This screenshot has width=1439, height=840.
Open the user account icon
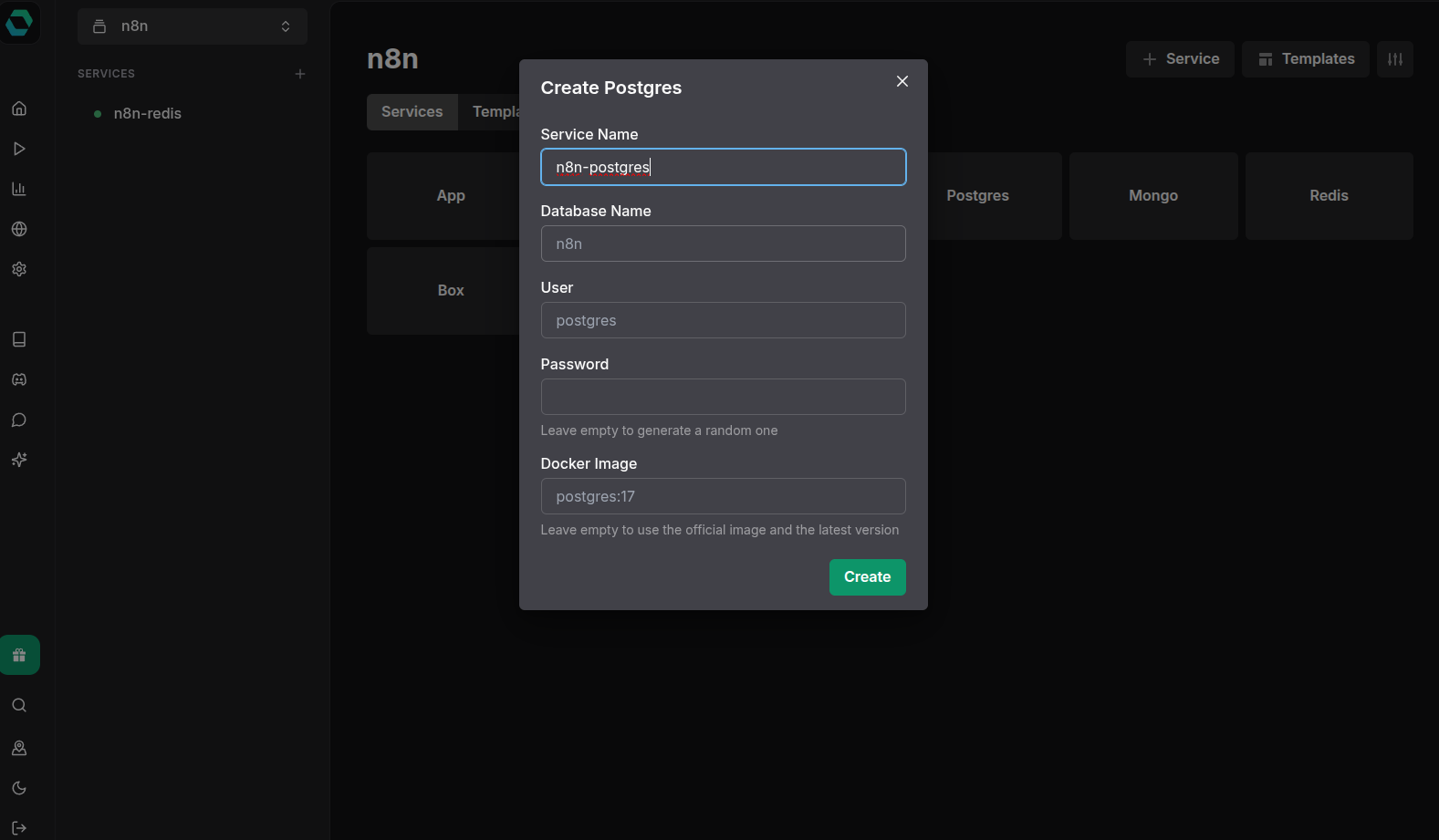pyautogui.click(x=19, y=748)
